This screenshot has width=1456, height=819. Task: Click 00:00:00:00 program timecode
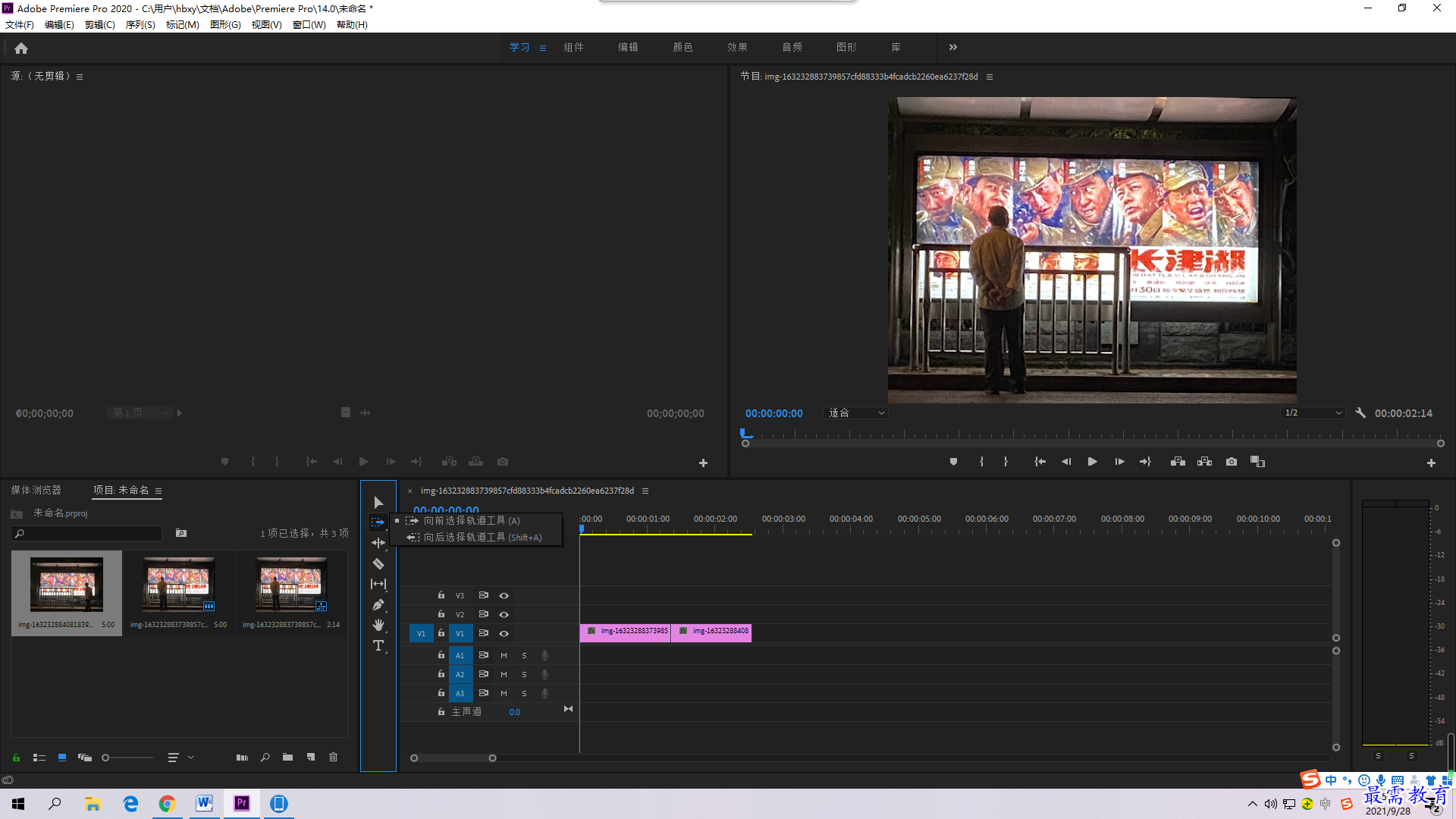(773, 413)
